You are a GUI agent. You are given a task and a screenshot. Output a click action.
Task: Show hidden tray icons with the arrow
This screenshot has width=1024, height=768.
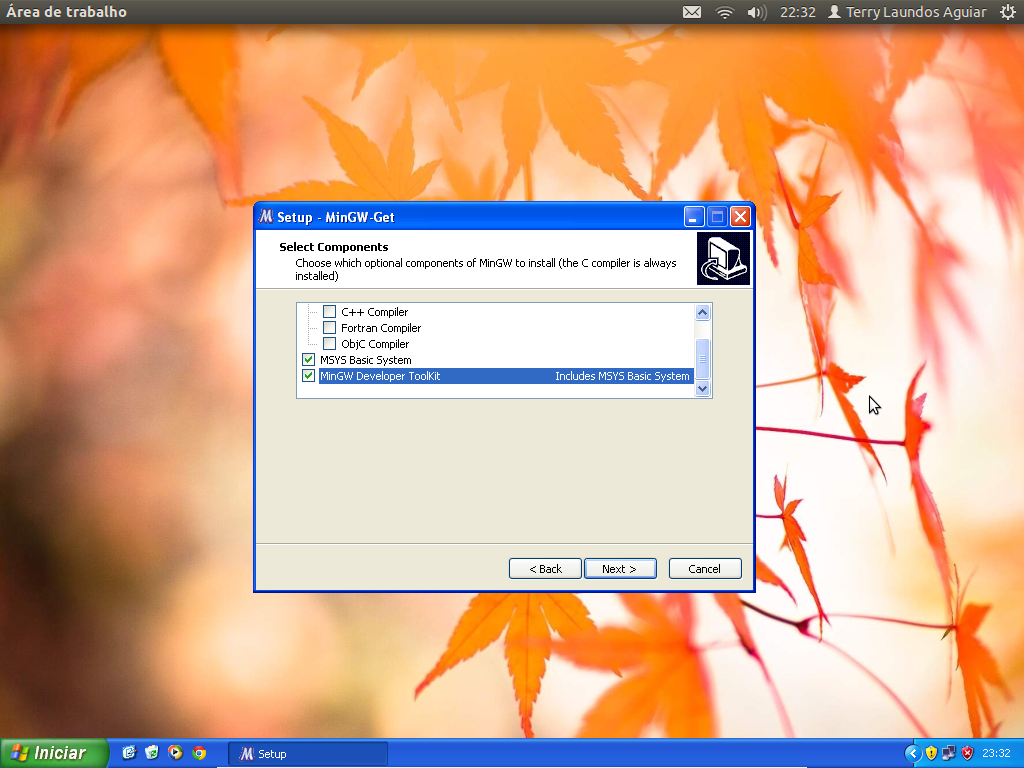tap(913, 754)
